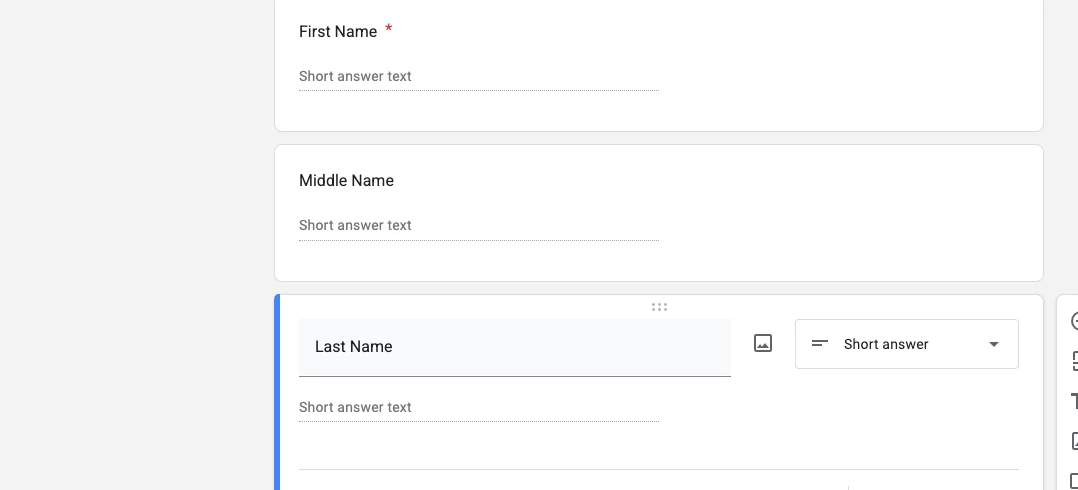
Task: Grab the six-dot drag handle on Last Name card
Action: (659, 307)
